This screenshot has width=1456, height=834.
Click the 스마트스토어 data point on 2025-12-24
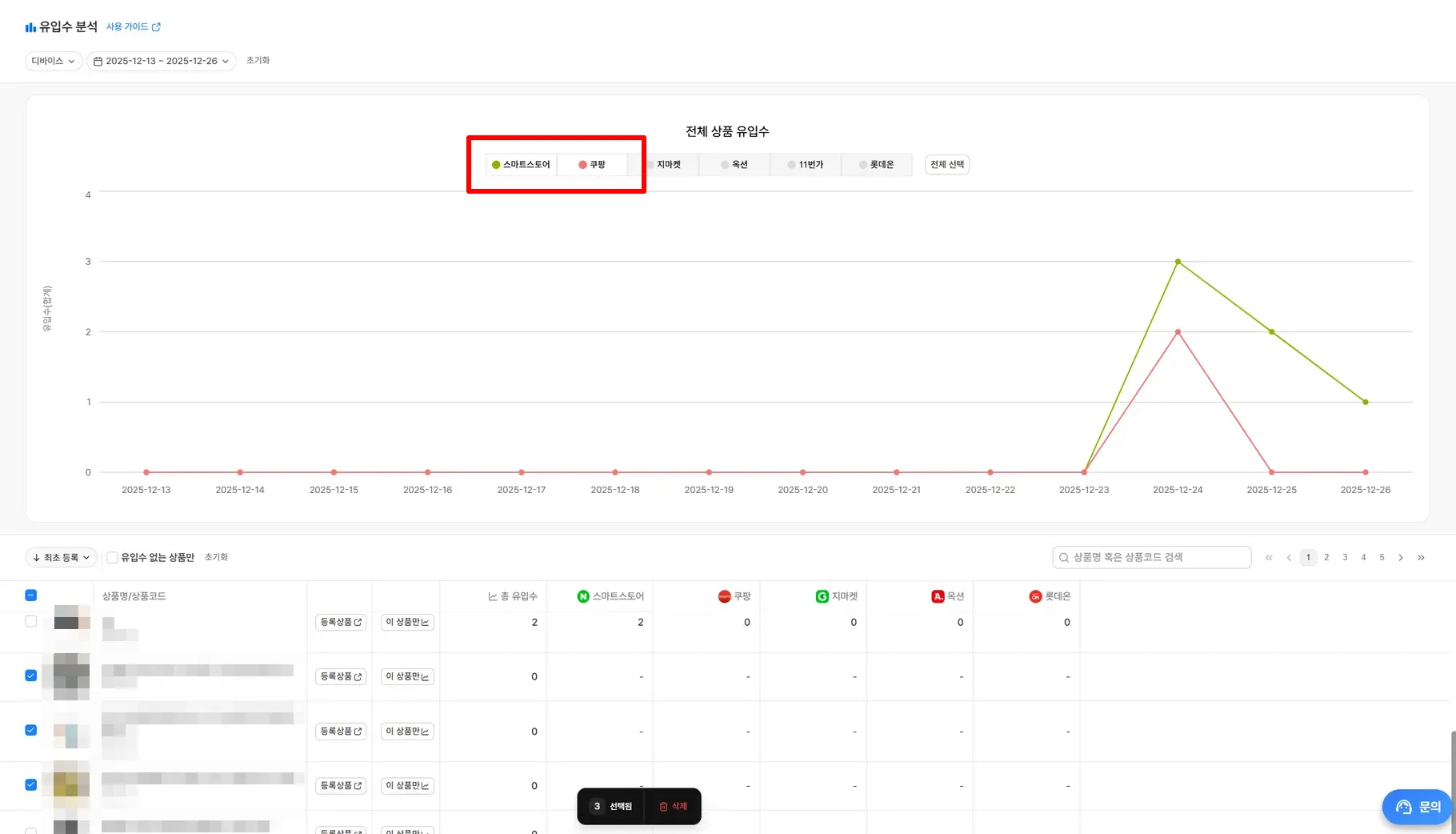(1178, 262)
